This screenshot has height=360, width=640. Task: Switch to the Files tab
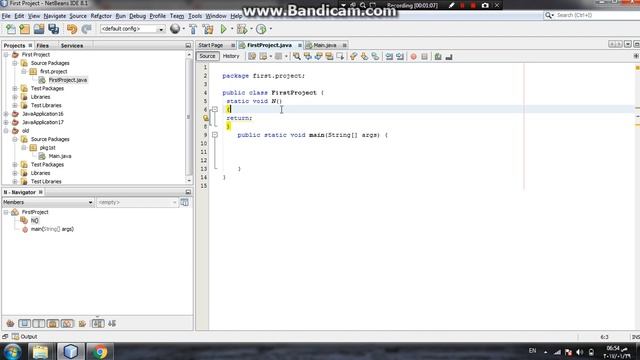pos(42,46)
